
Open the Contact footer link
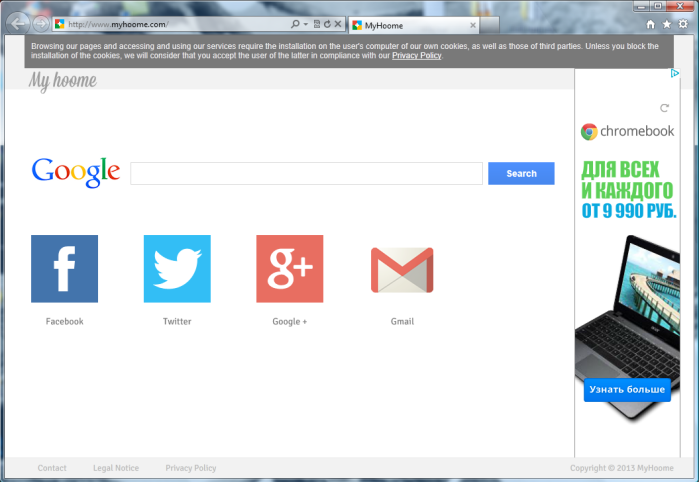[x=52, y=468]
